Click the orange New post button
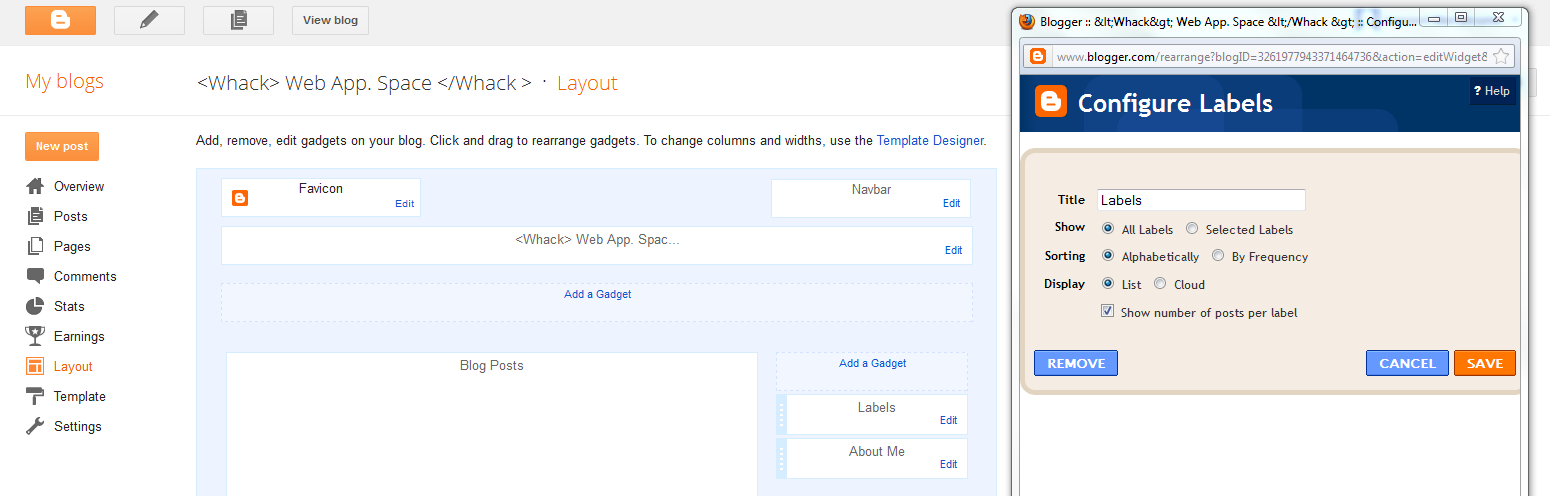This screenshot has width=1550, height=496. click(62, 146)
